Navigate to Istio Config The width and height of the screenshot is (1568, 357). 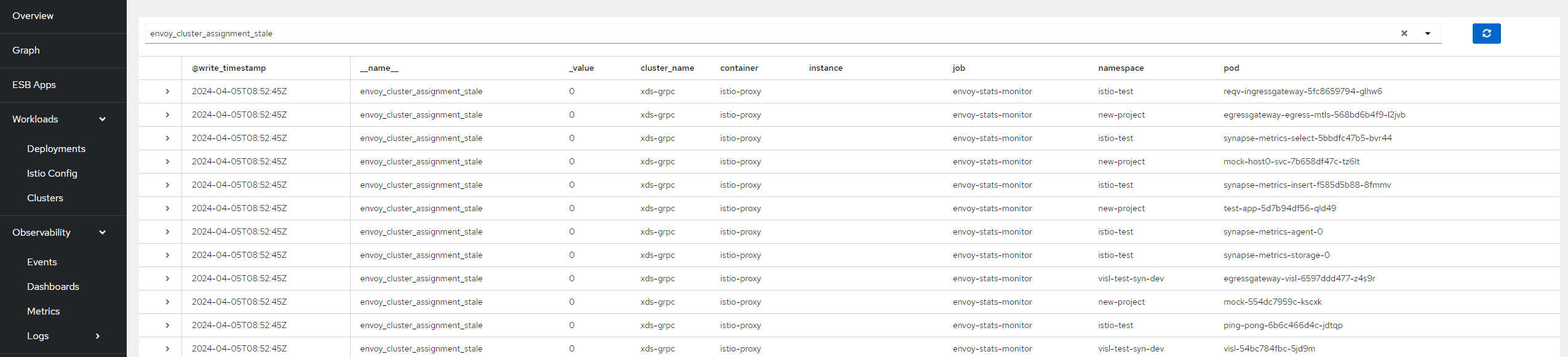pos(52,174)
